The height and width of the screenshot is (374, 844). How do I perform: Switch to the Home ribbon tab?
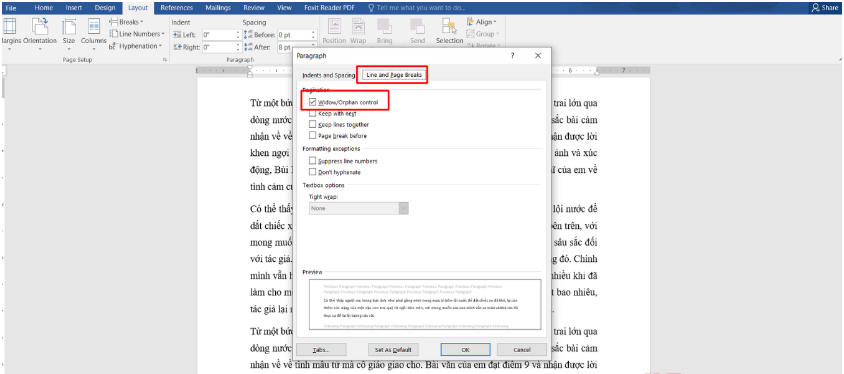44,8
